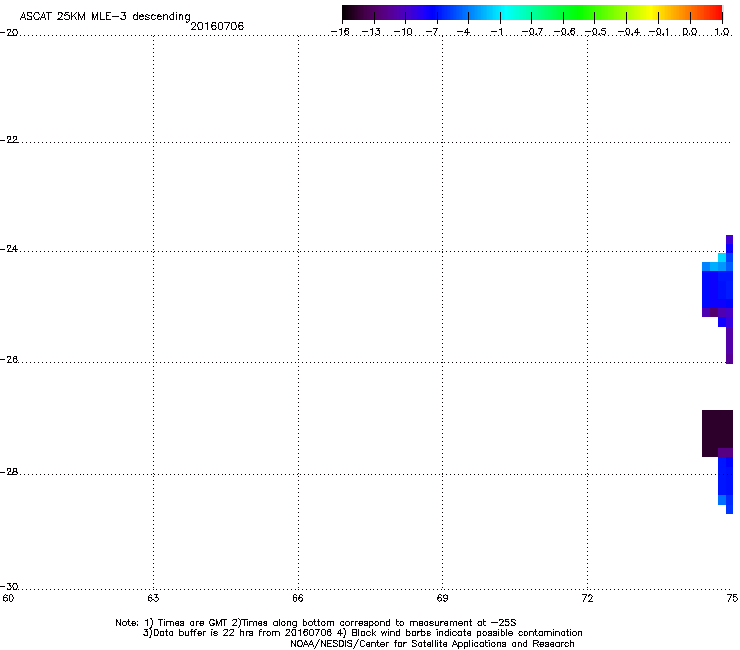Click the 75 longitude axis label

pyautogui.click(x=732, y=598)
